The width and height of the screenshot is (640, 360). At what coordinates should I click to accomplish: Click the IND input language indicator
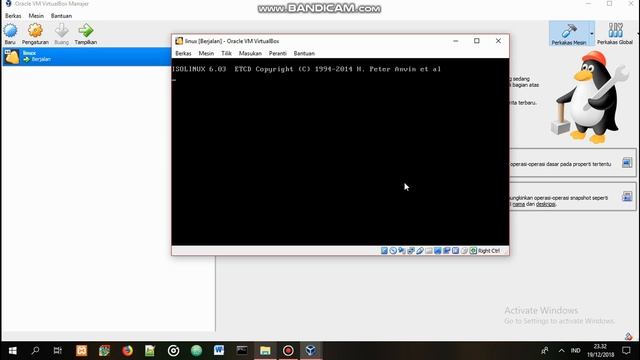[x=576, y=351]
